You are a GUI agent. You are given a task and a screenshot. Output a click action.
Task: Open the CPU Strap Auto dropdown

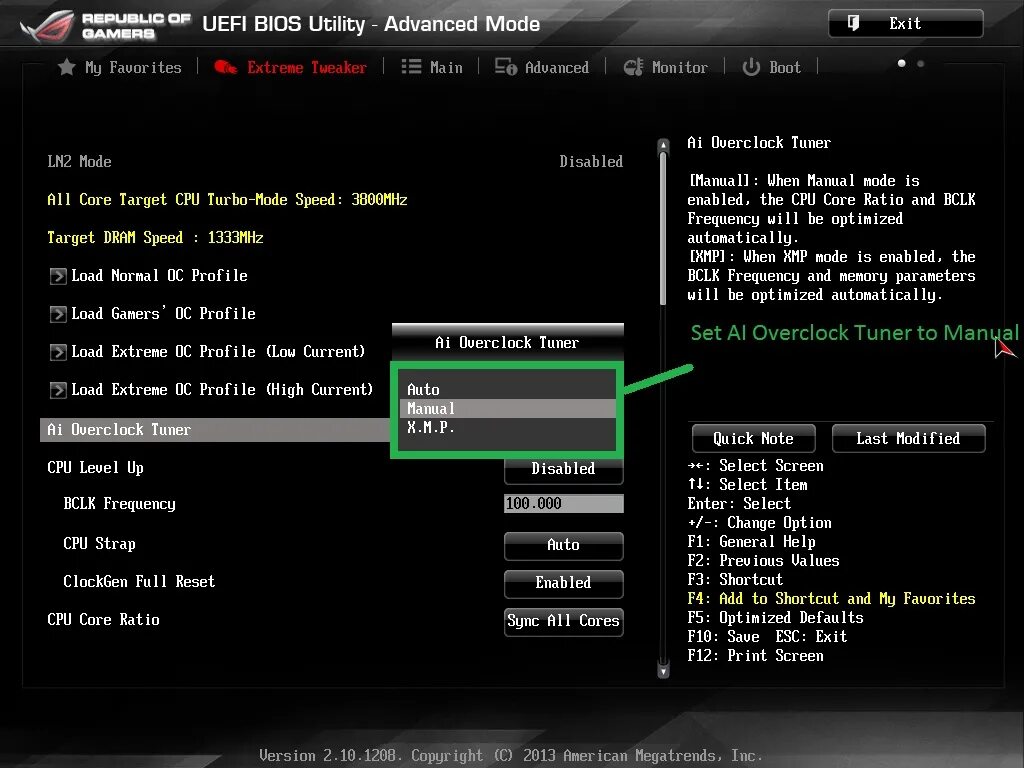tap(564, 545)
